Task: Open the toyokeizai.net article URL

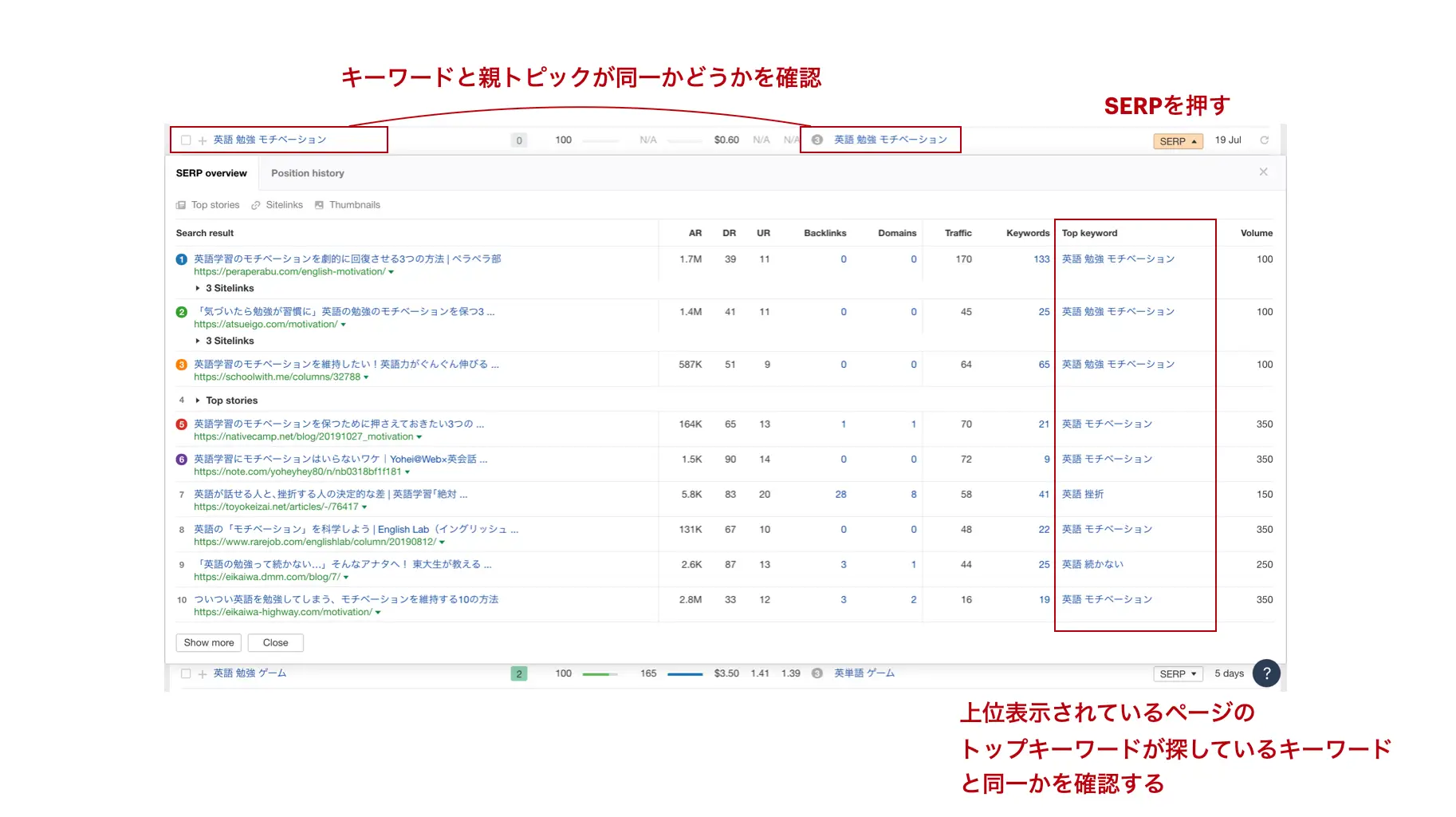Action: (x=276, y=507)
